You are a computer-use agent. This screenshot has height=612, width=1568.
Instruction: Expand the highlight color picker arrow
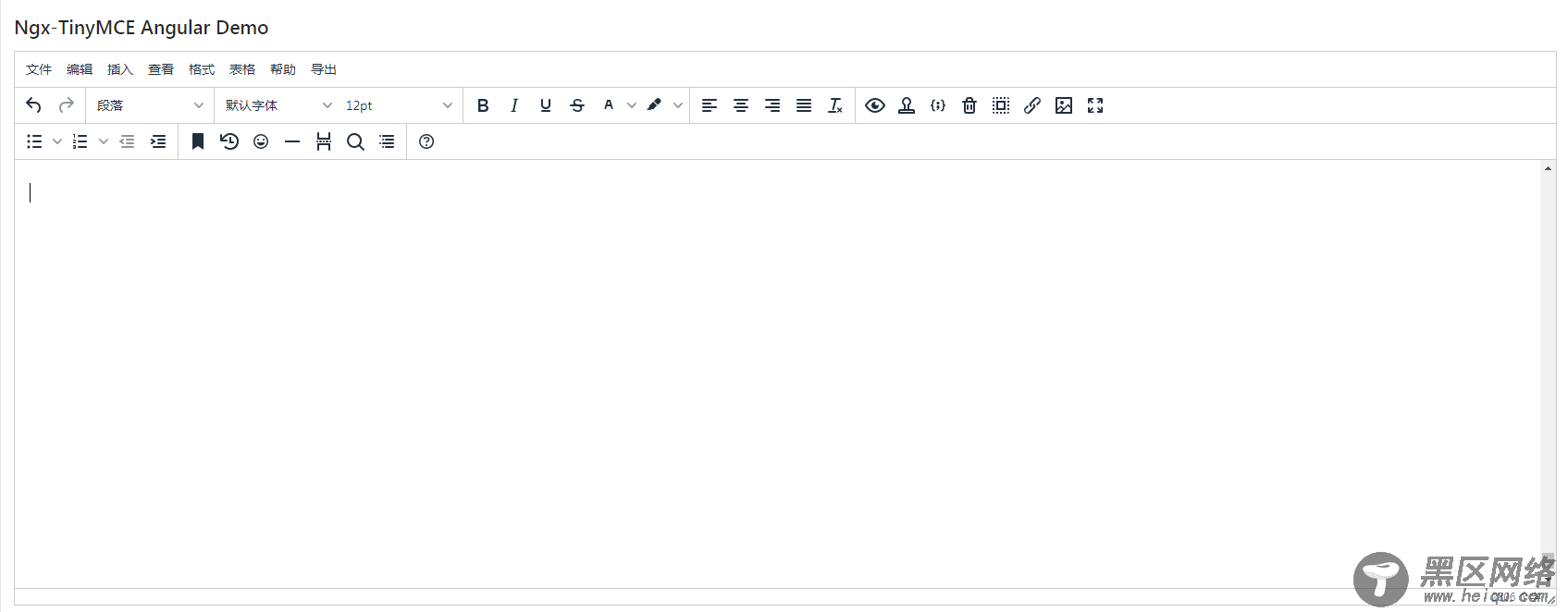(x=678, y=105)
